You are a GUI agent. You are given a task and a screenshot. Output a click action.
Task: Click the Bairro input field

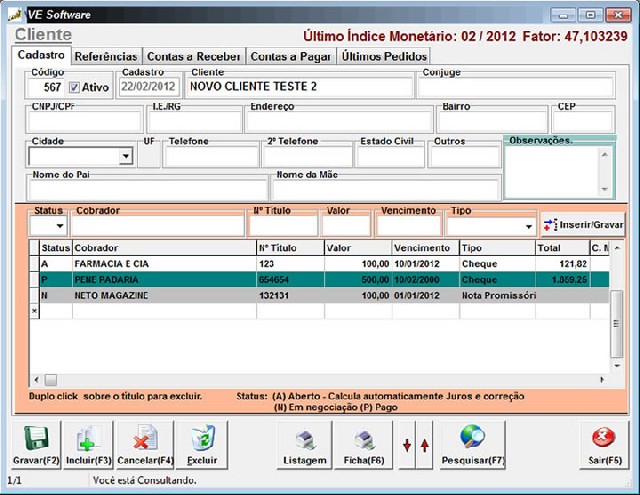tap(492, 121)
